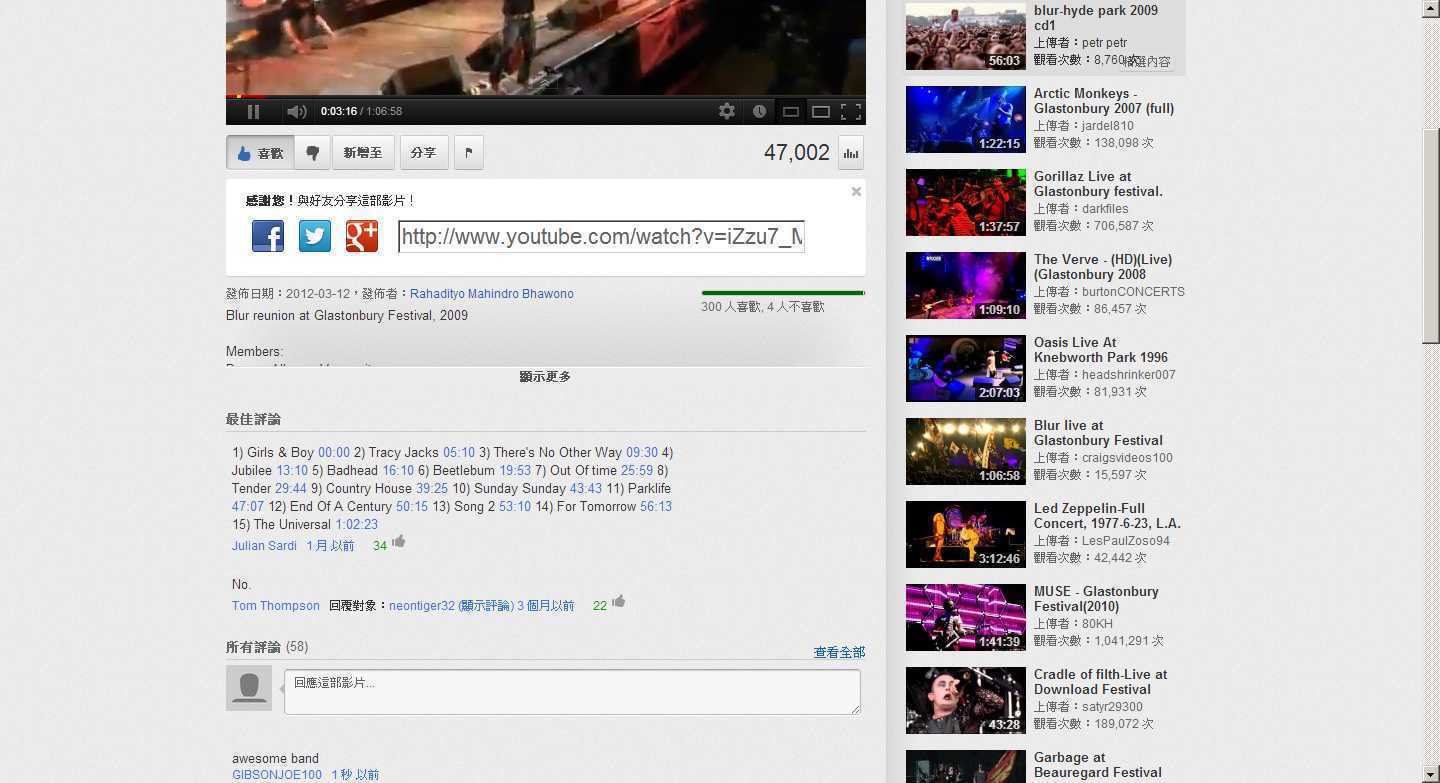The image size is (1440, 783).
Task: Open Blur live at Glastonbury Festival thumbnail
Action: (x=966, y=452)
